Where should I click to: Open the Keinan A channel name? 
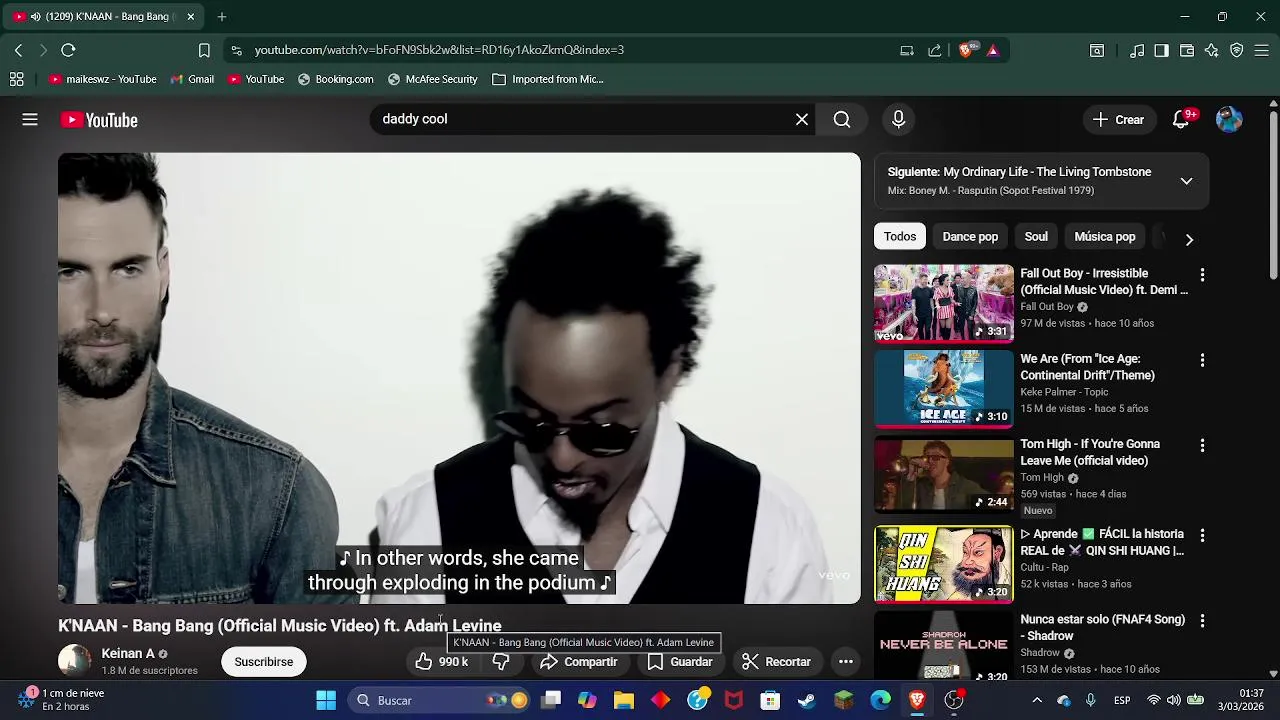(x=128, y=654)
